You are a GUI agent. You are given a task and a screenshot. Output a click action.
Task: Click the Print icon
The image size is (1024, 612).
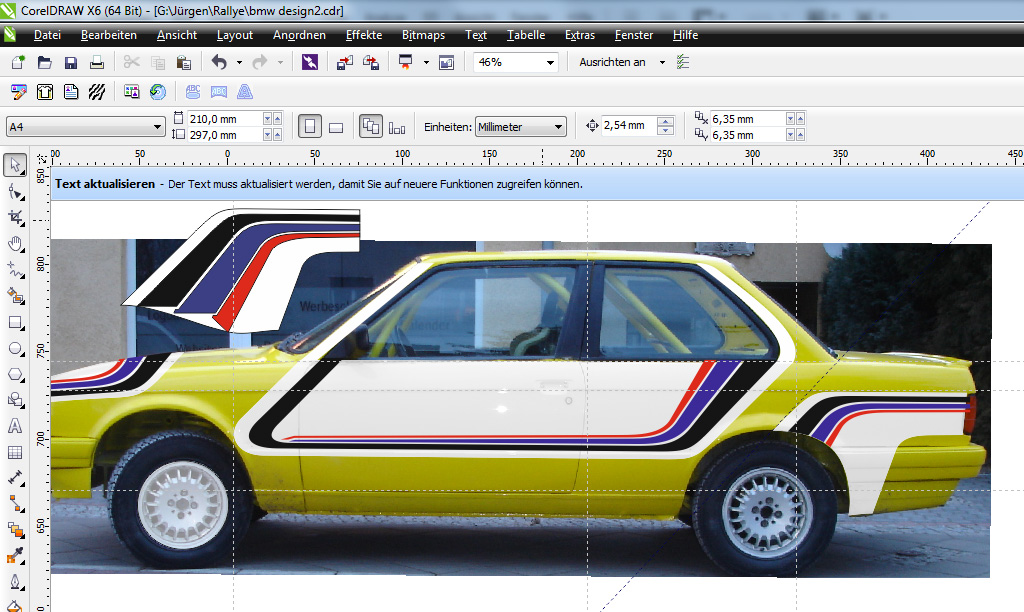97,62
